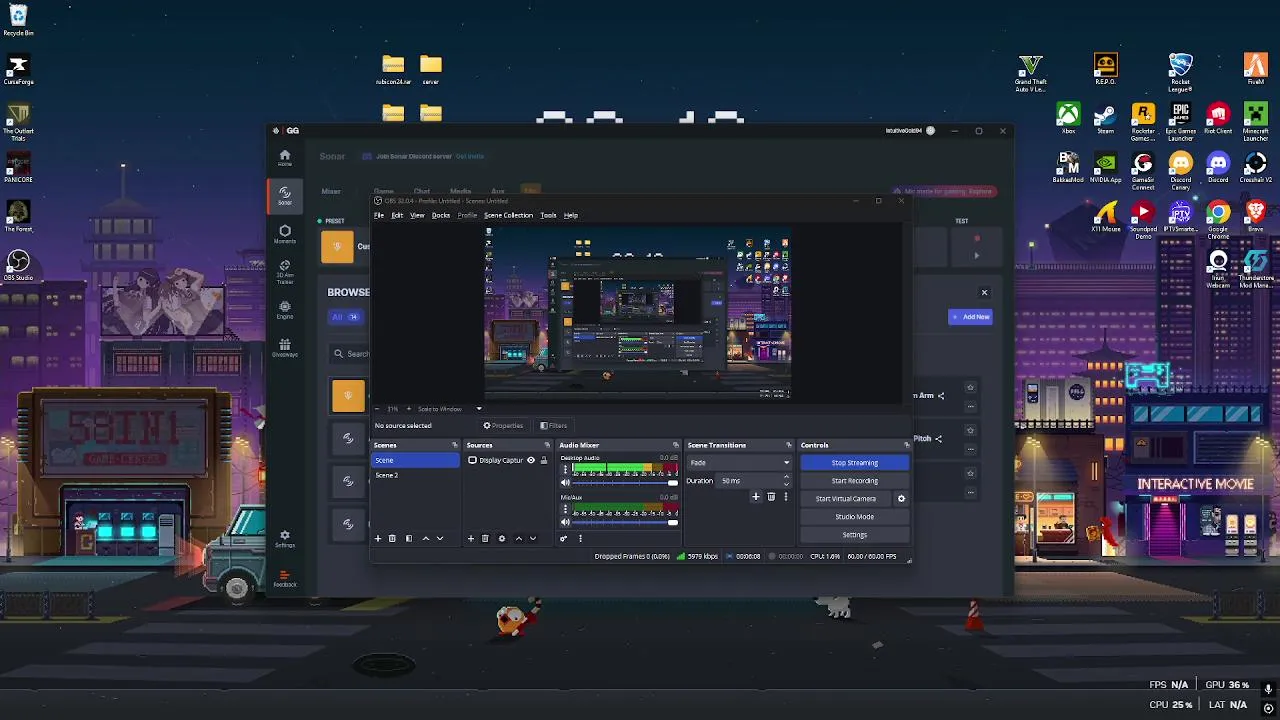Remove scene transition trash icon
The height and width of the screenshot is (720, 1280).
tap(771, 497)
